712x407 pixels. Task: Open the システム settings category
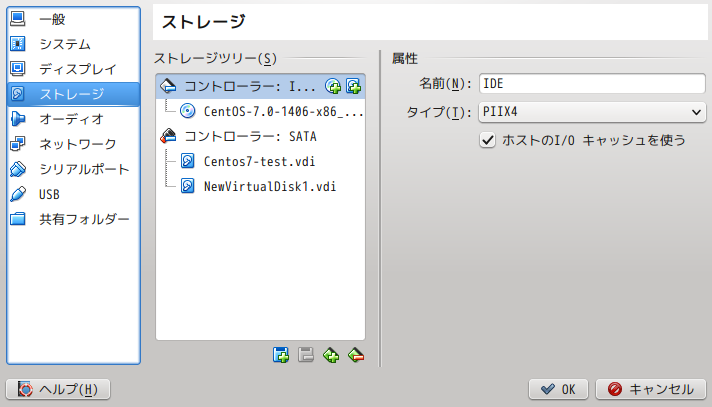(x=73, y=44)
